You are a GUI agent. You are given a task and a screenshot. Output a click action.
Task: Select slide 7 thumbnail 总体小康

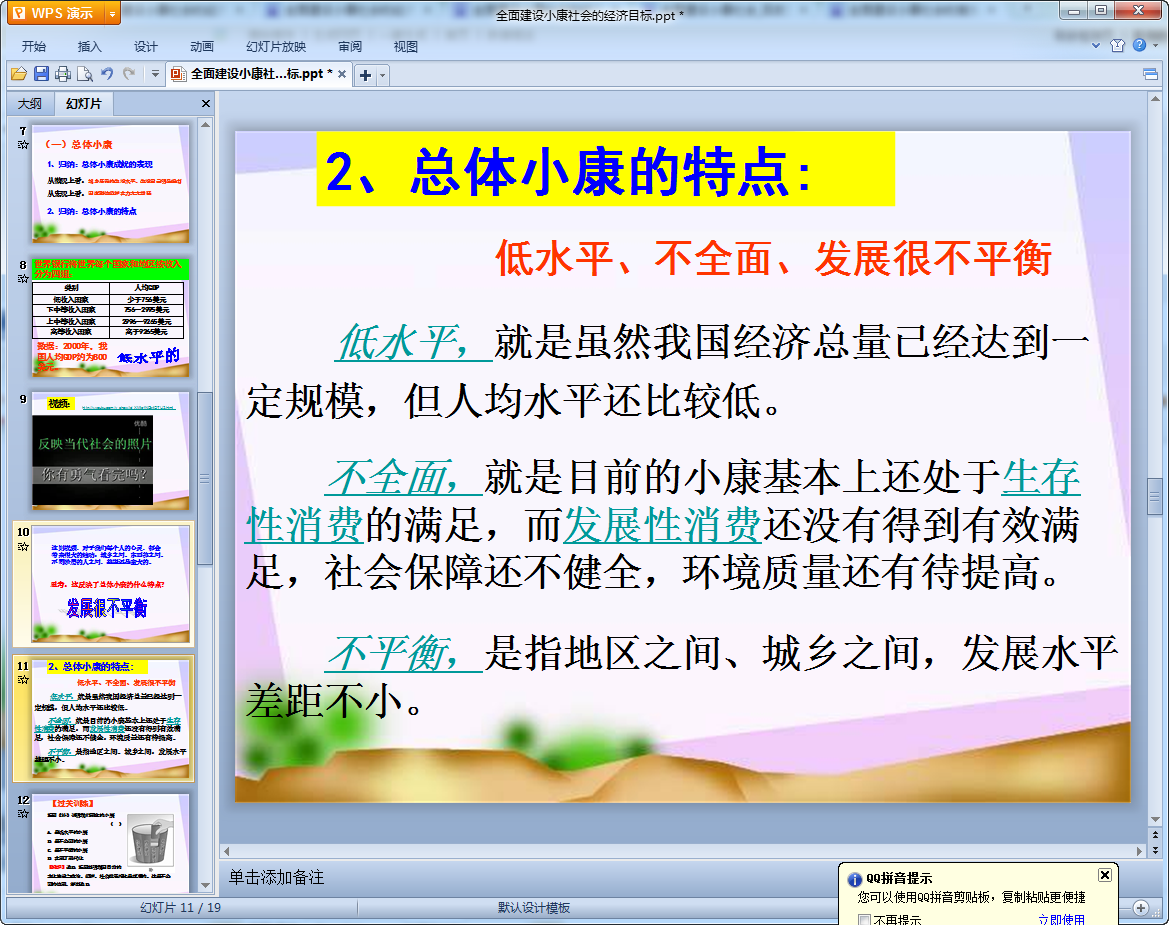pos(110,183)
